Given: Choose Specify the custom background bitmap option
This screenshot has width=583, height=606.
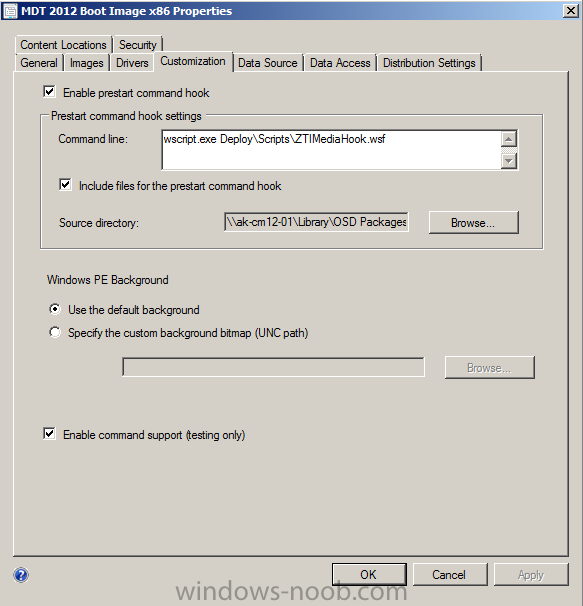Looking at the screenshot, I should coord(55,332).
